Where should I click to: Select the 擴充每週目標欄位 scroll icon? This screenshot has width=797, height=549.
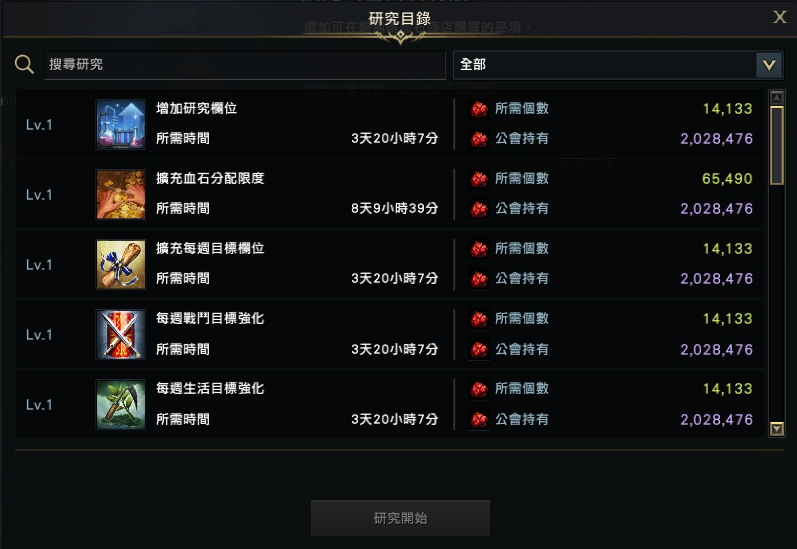121,264
